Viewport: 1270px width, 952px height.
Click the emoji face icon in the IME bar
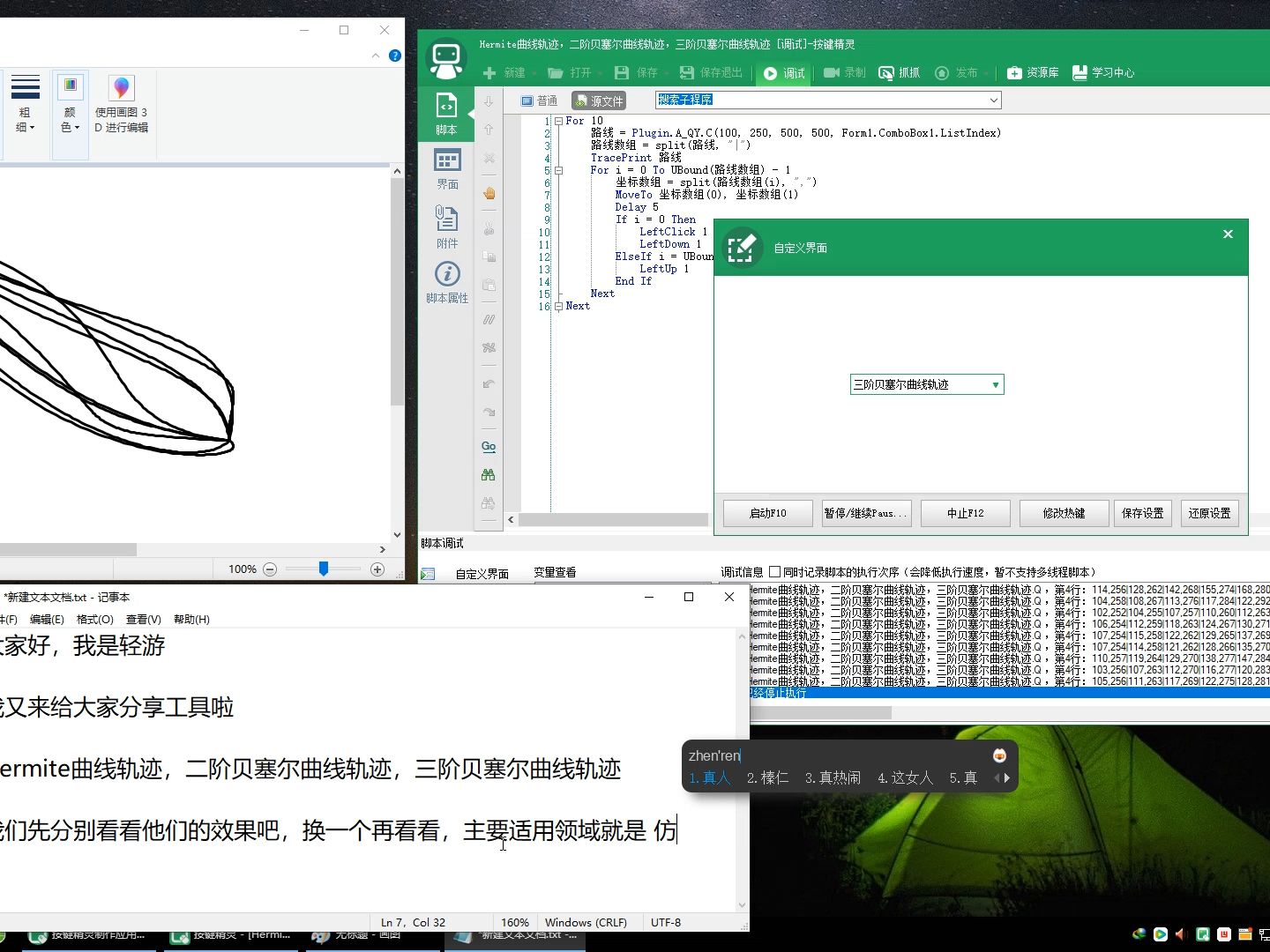pos(999,755)
